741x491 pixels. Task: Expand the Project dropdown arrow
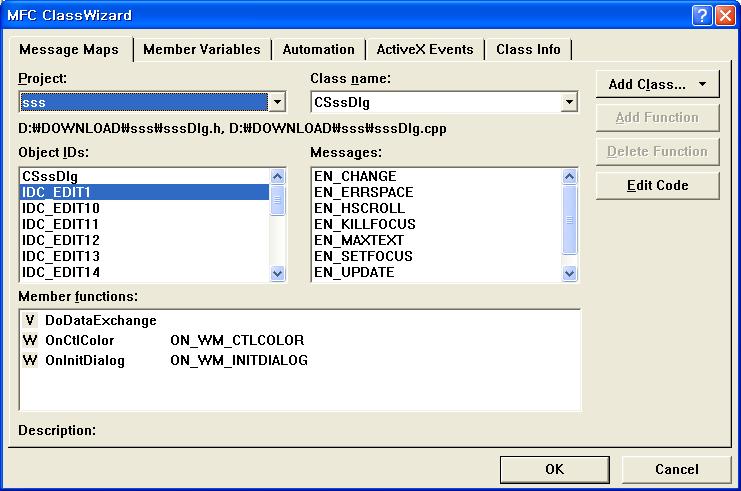coord(277,102)
